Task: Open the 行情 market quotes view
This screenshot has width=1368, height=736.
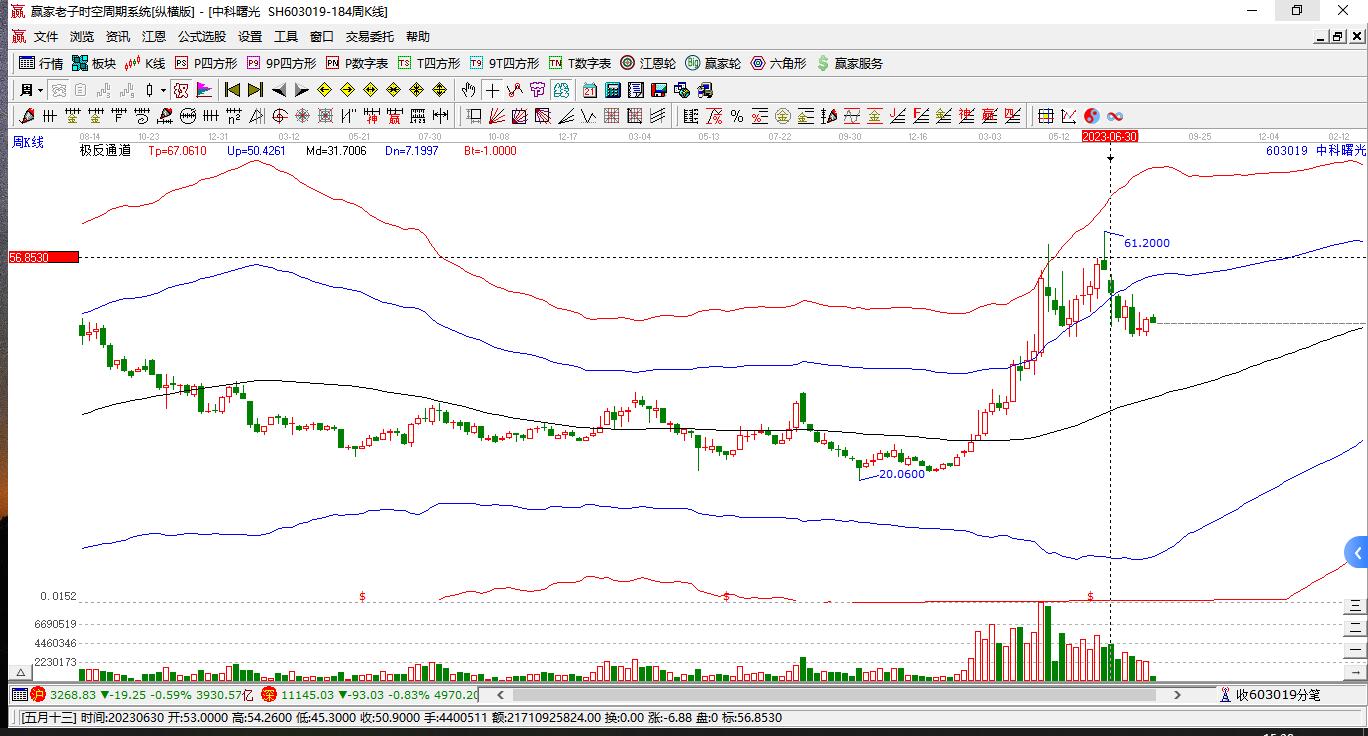Action: (42, 63)
